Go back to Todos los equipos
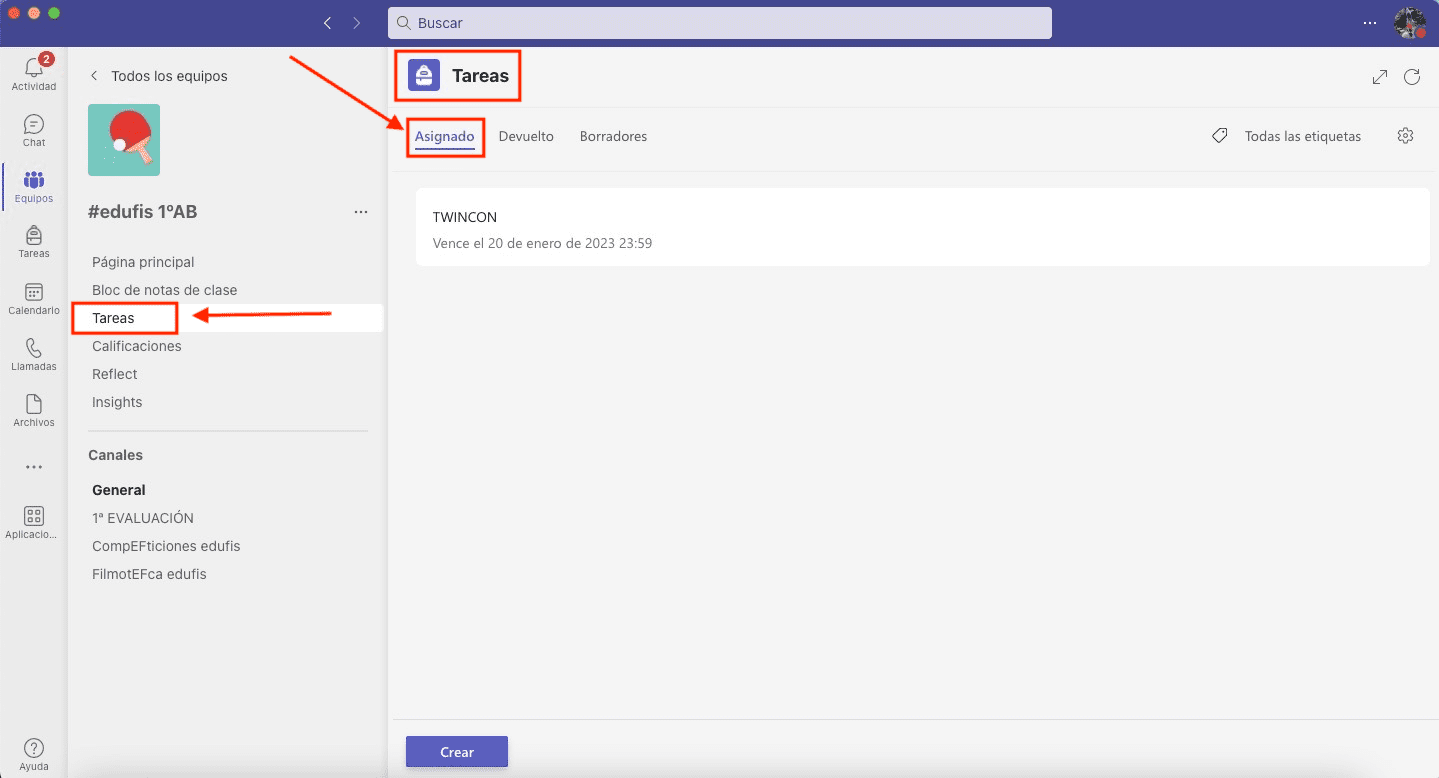The height and width of the screenshot is (778, 1439). [160, 76]
